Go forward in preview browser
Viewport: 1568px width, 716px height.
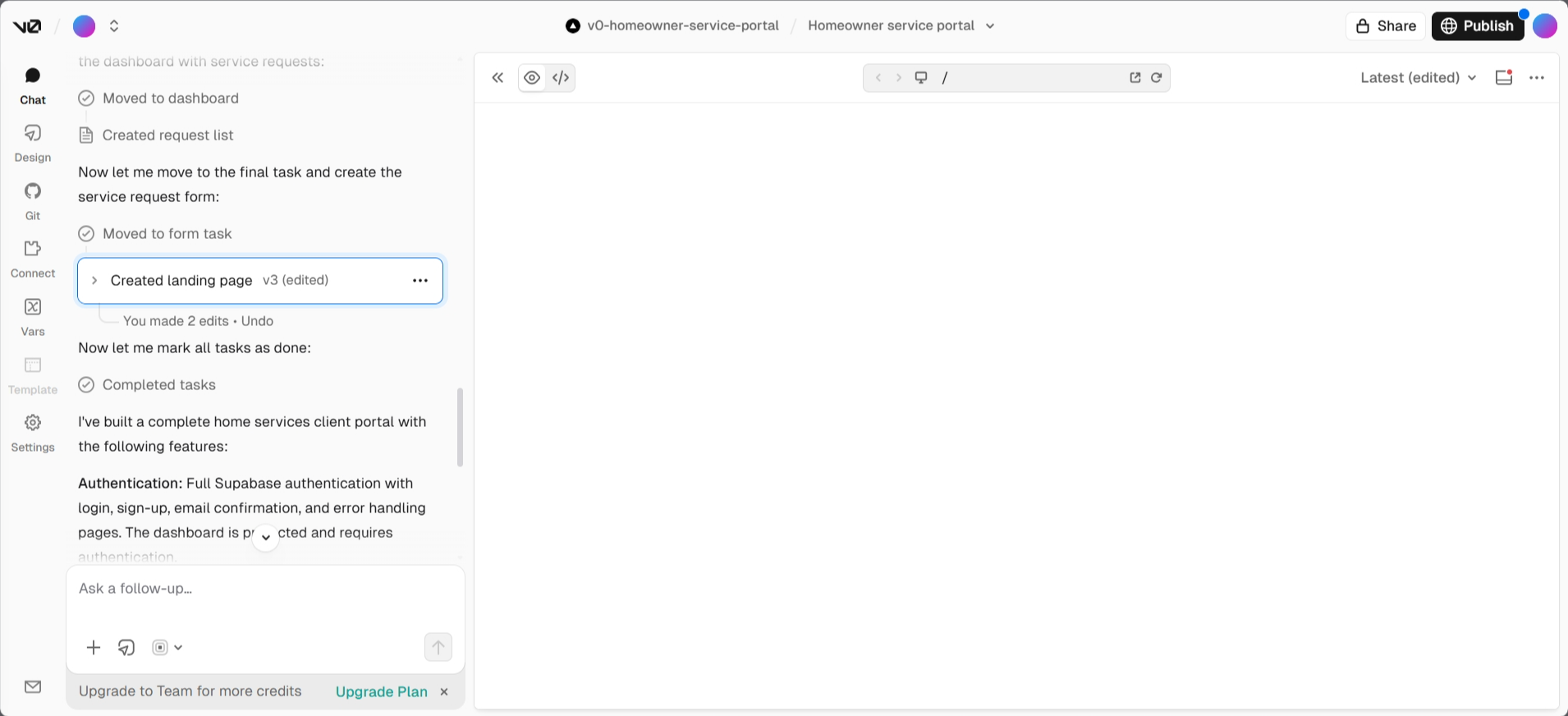coord(899,78)
